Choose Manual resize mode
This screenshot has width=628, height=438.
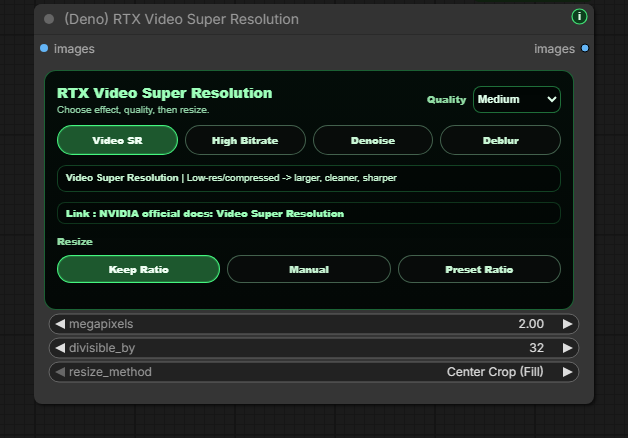click(309, 269)
